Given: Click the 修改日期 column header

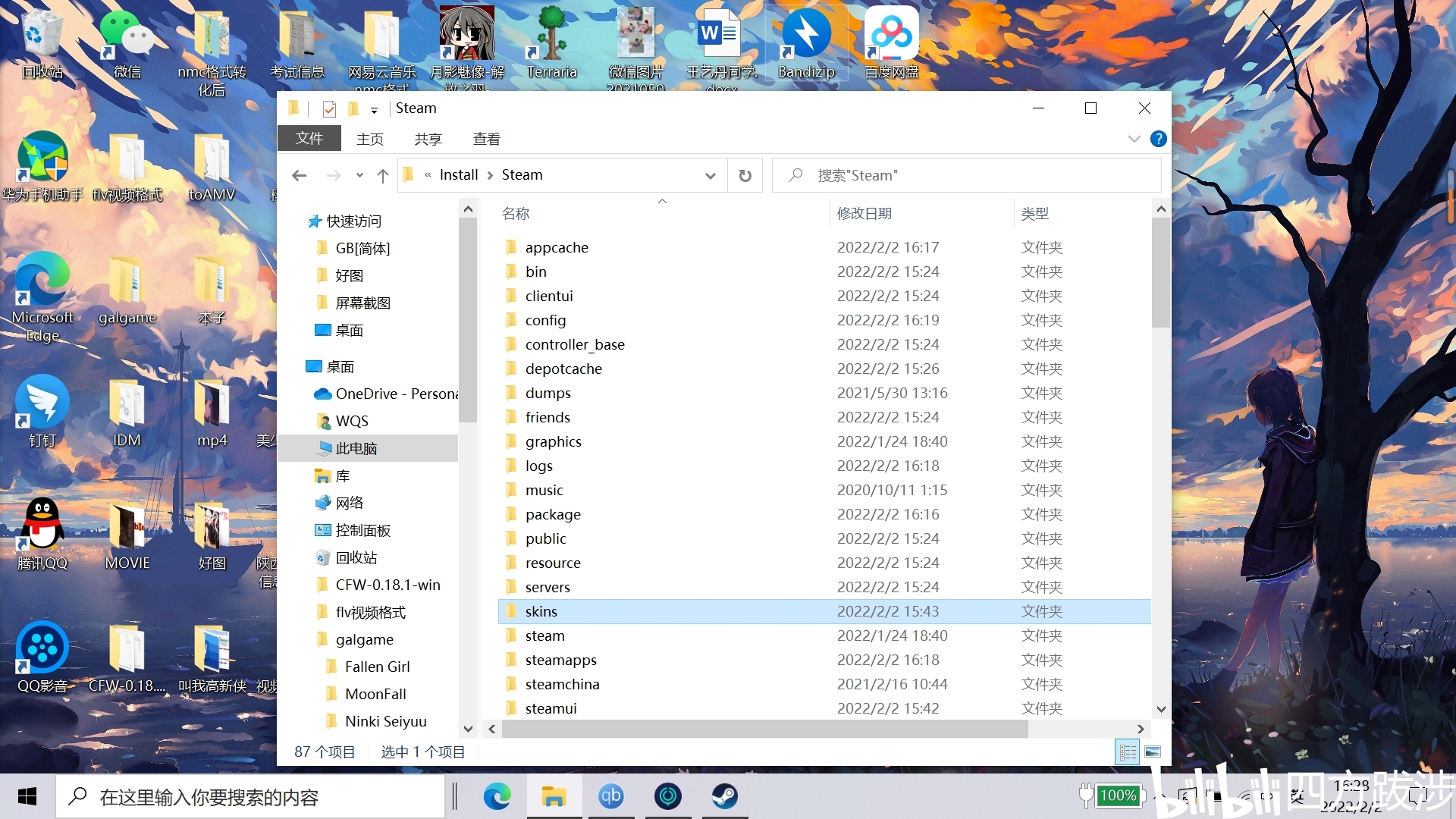Looking at the screenshot, I should (864, 213).
